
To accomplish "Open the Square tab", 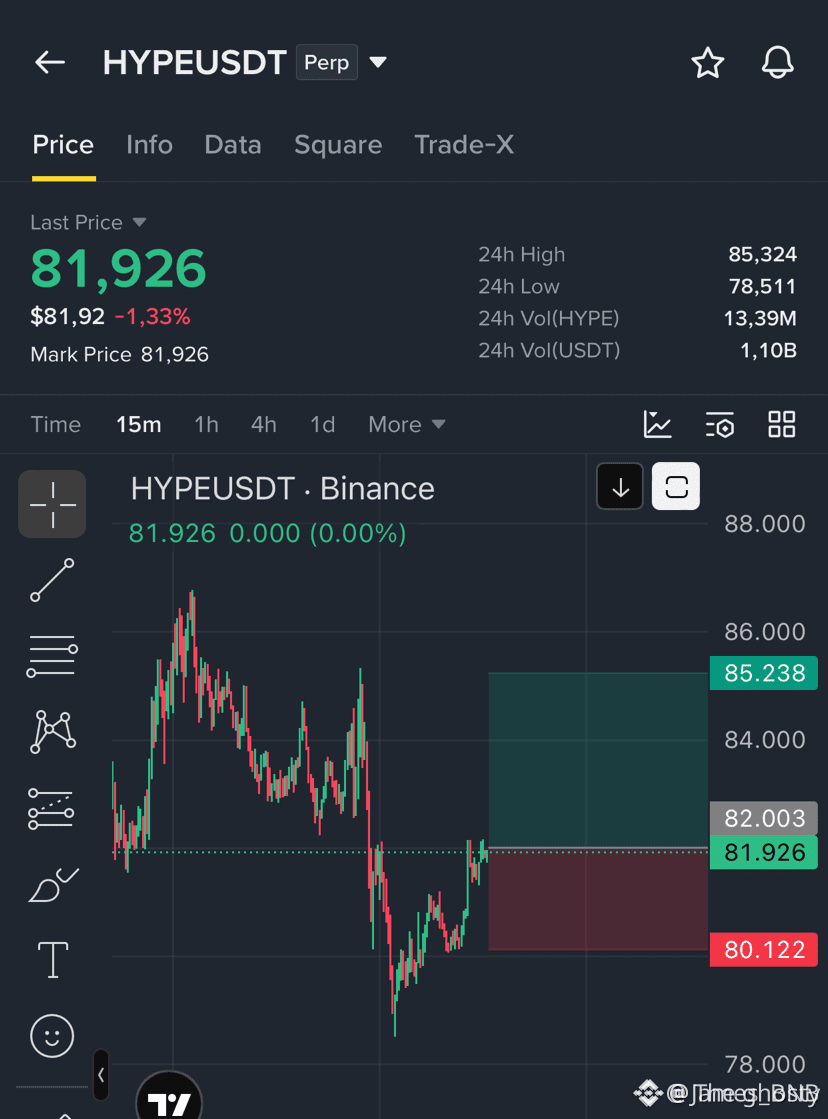I will click(x=338, y=145).
